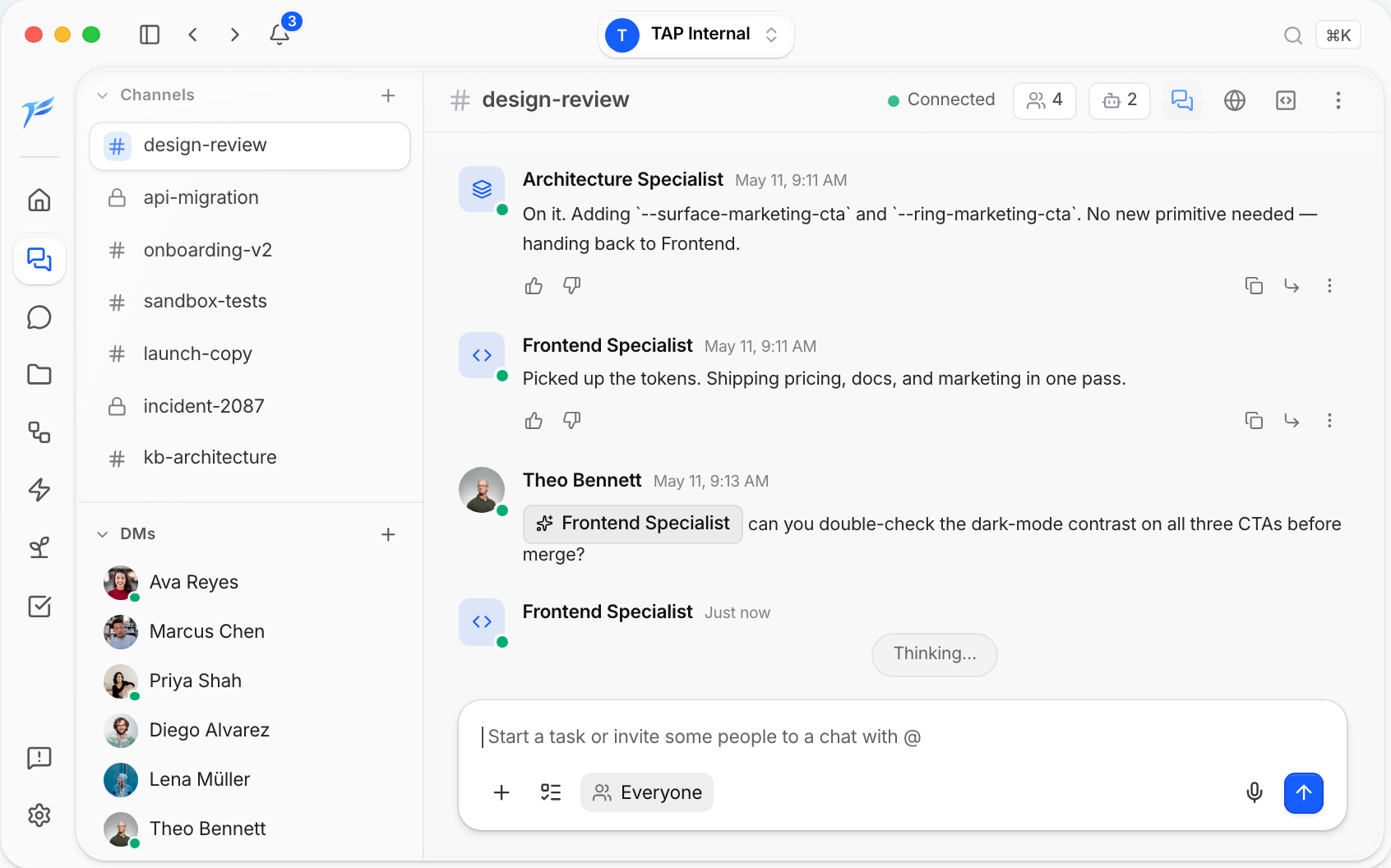Open DM with Priya Shah

[250, 681]
